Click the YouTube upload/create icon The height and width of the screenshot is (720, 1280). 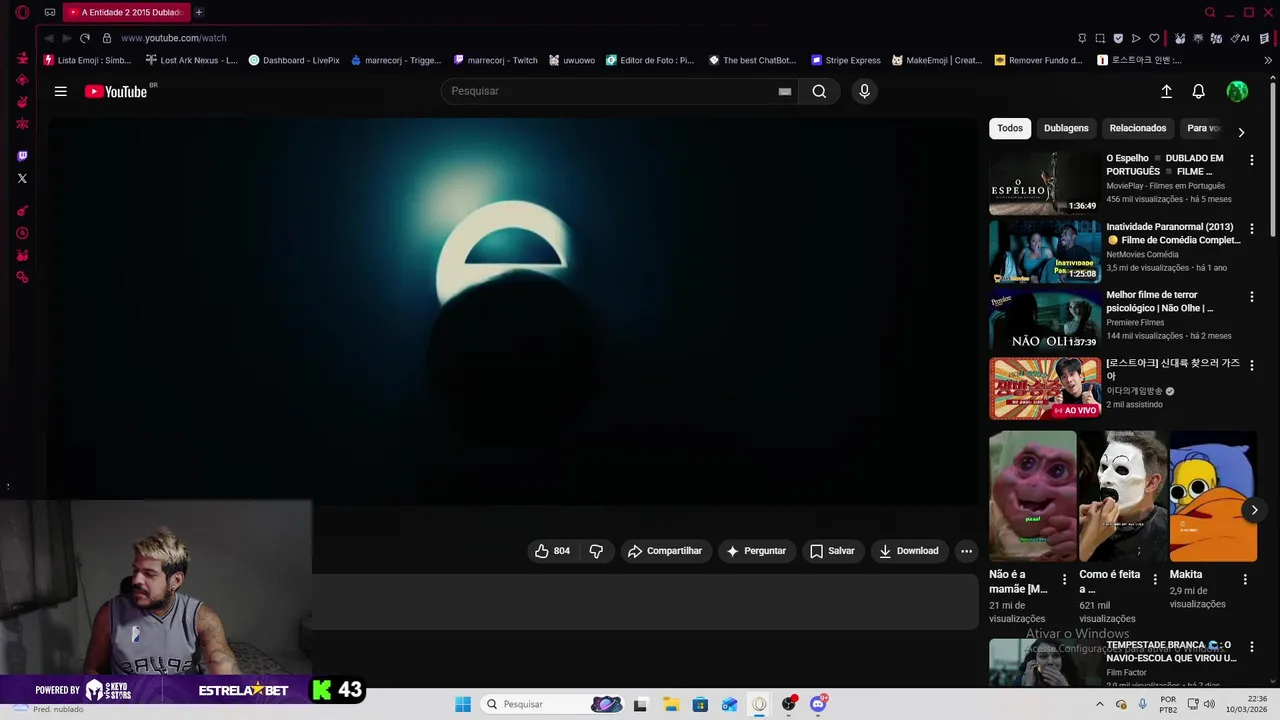(1166, 91)
